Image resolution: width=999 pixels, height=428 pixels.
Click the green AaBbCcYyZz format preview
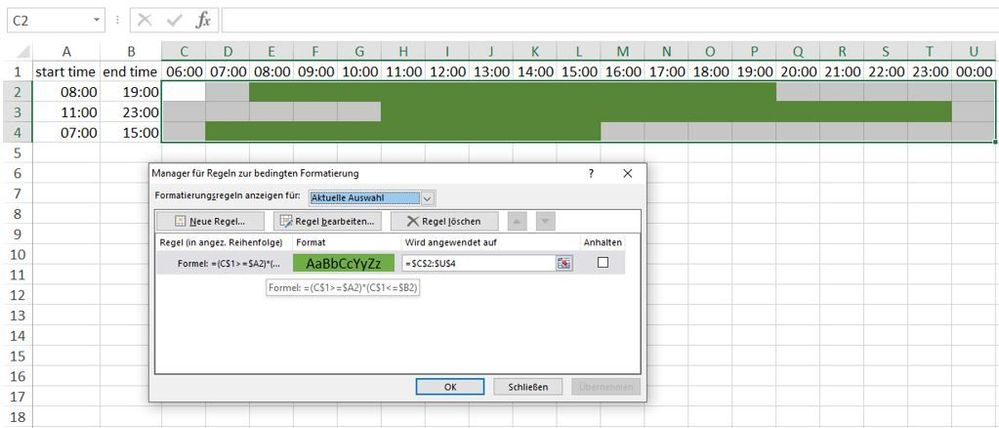[344, 263]
